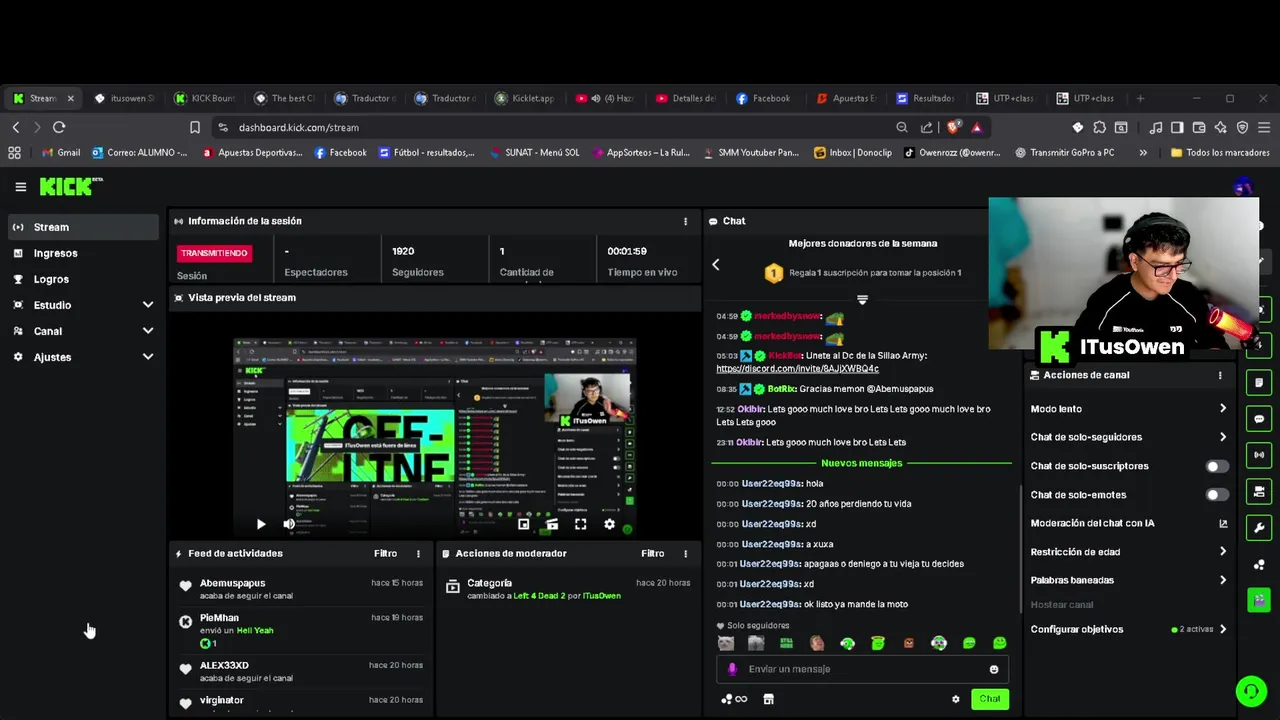Click the green clapperboard icon in right rail
The height and width of the screenshot is (720, 1280).
[1259, 600]
